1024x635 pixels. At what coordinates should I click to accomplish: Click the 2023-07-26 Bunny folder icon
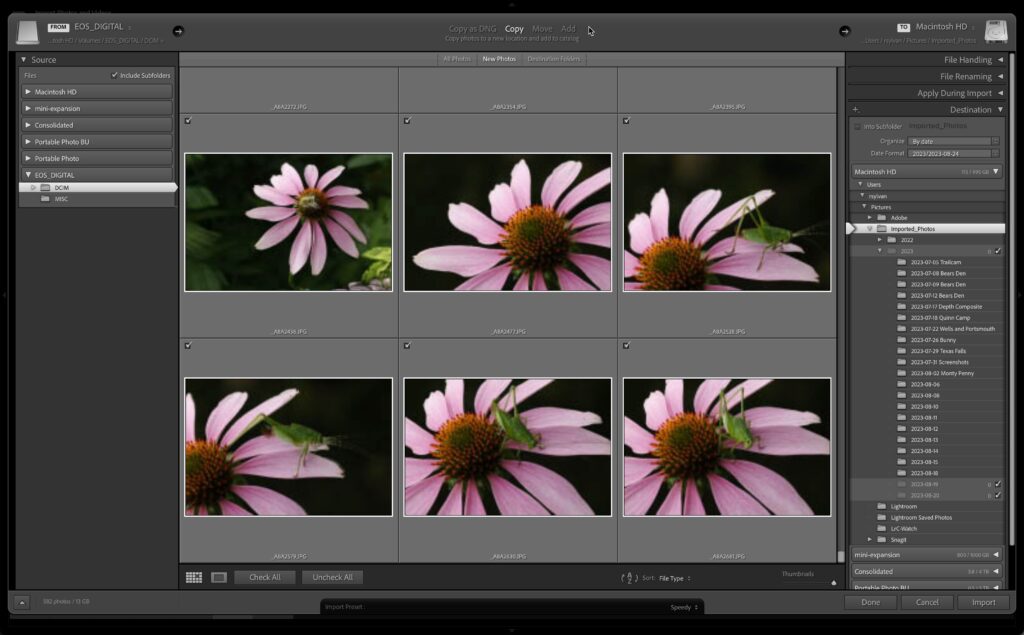tap(902, 340)
